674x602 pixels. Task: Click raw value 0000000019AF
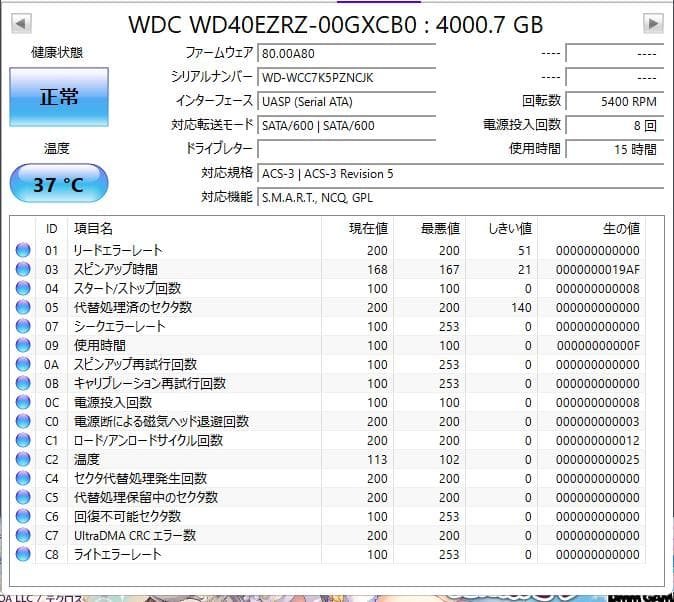pyautogui.click(x=597, y=270)
